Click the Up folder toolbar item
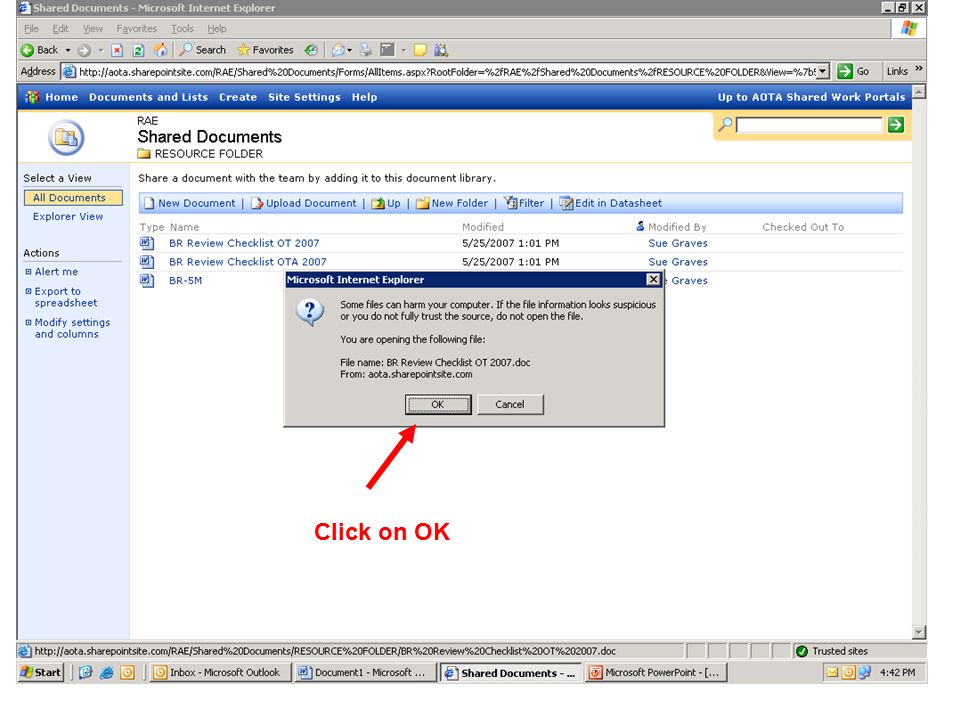 (x=386, y=203)
